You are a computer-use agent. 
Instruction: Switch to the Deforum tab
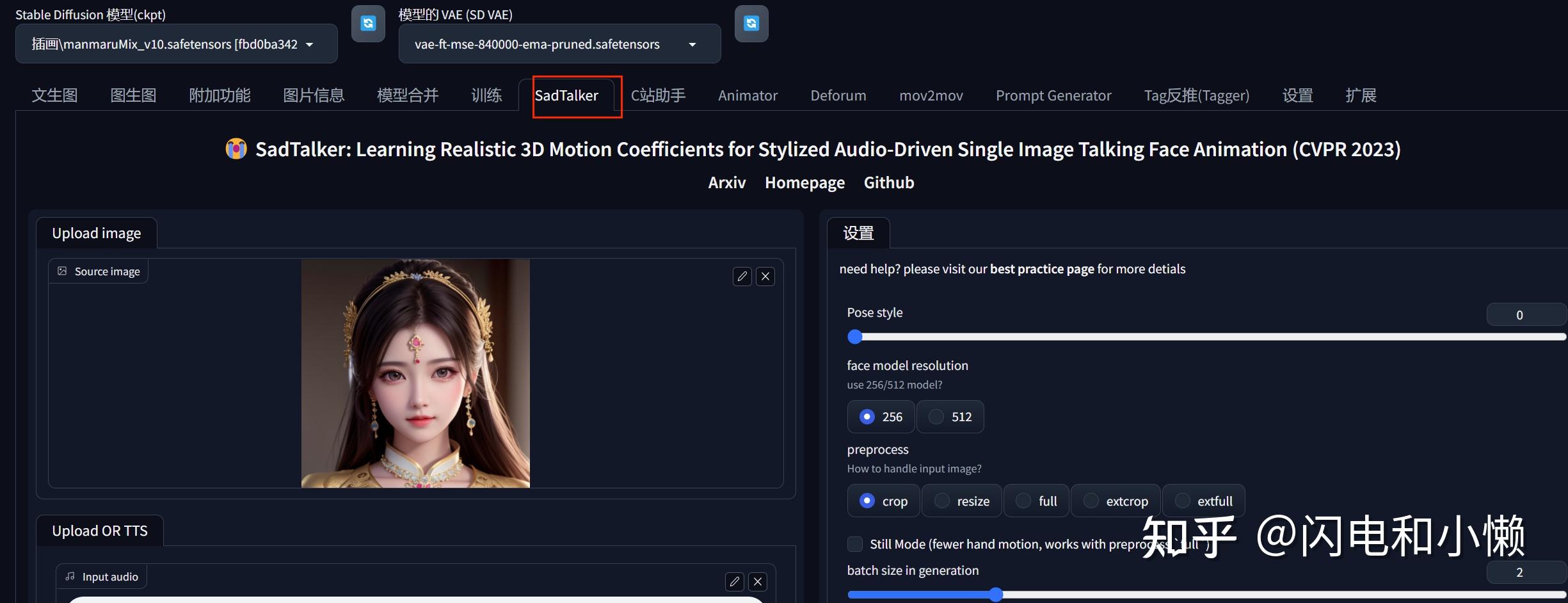point(838,95)
